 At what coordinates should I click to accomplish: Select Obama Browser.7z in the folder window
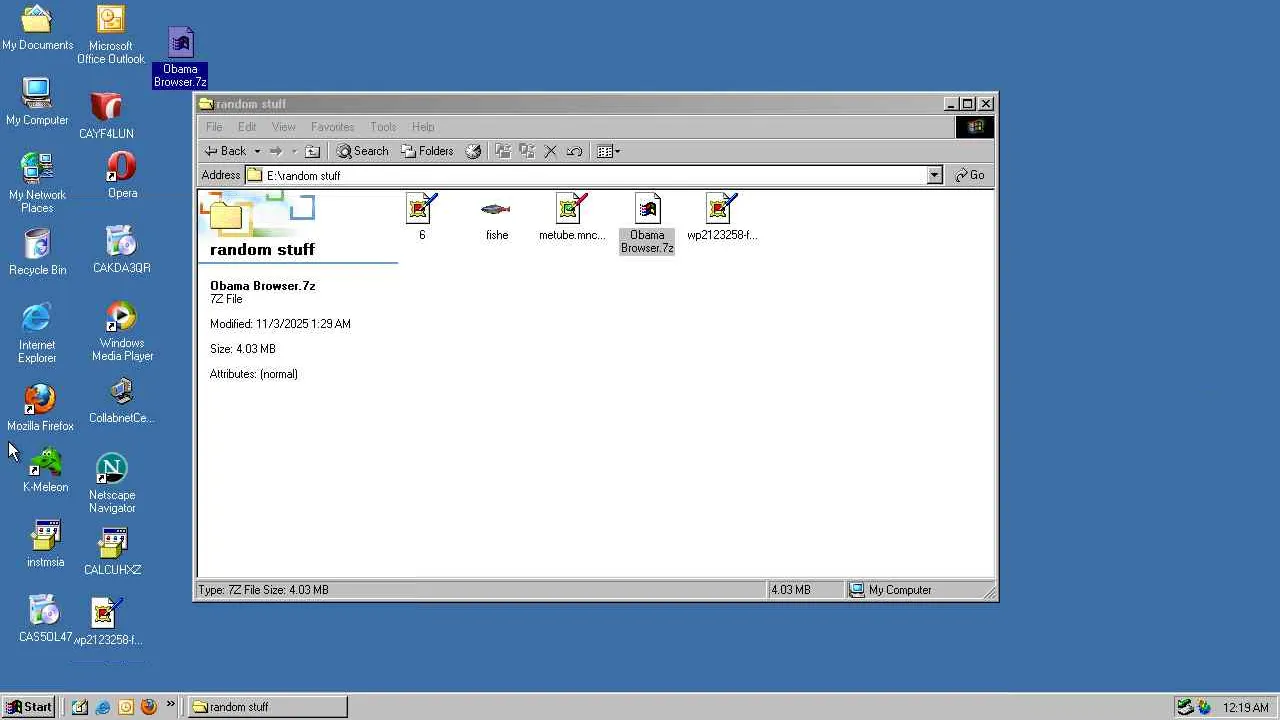[647, 223]
